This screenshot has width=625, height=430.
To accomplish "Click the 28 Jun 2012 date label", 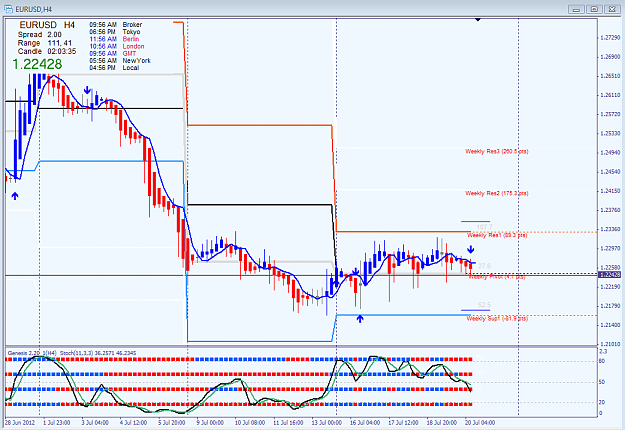I will point(20,423).
